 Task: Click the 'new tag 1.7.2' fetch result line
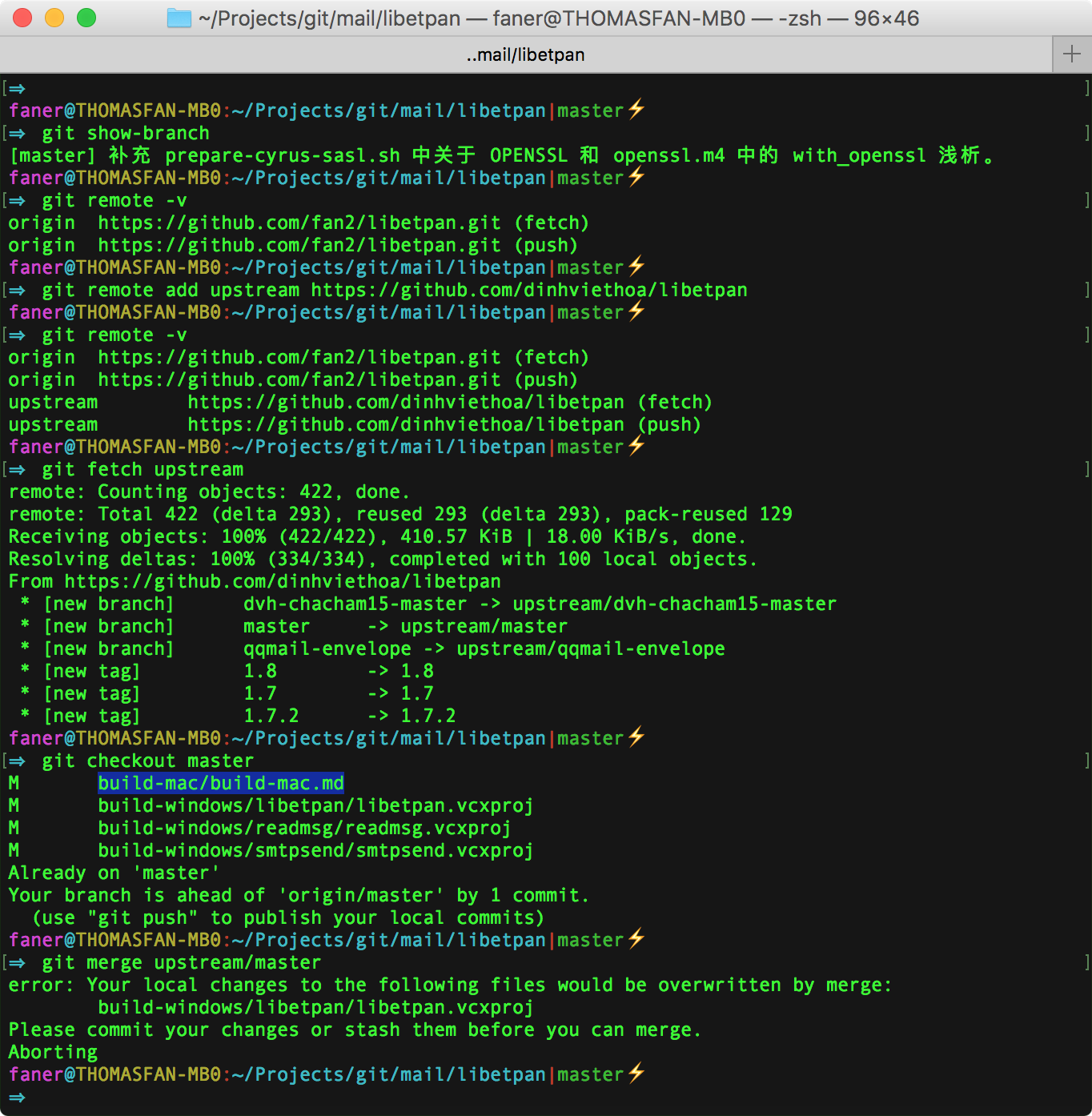232,715
